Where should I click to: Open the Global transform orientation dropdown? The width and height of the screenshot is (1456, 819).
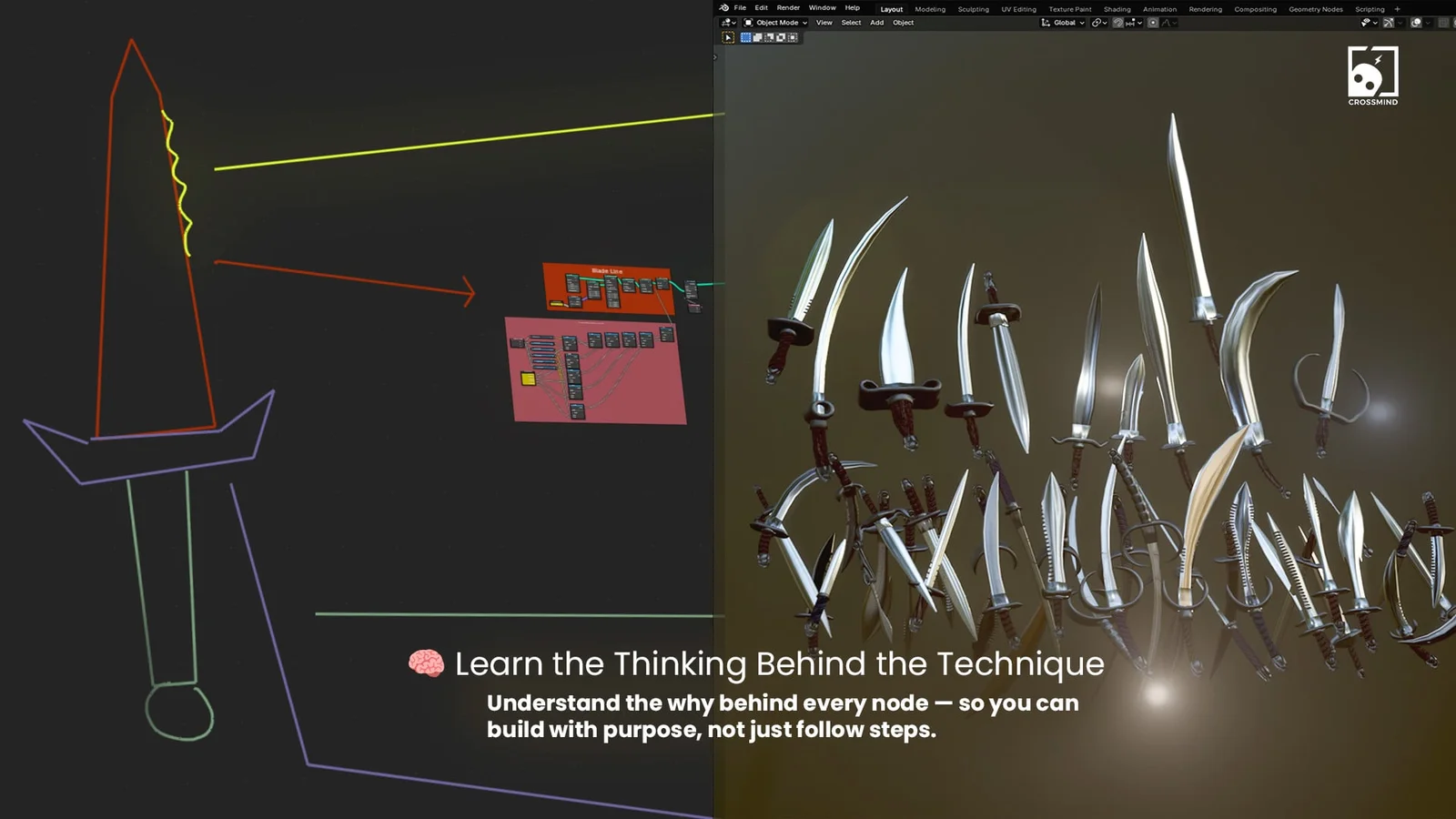(x=1065, y=22)
